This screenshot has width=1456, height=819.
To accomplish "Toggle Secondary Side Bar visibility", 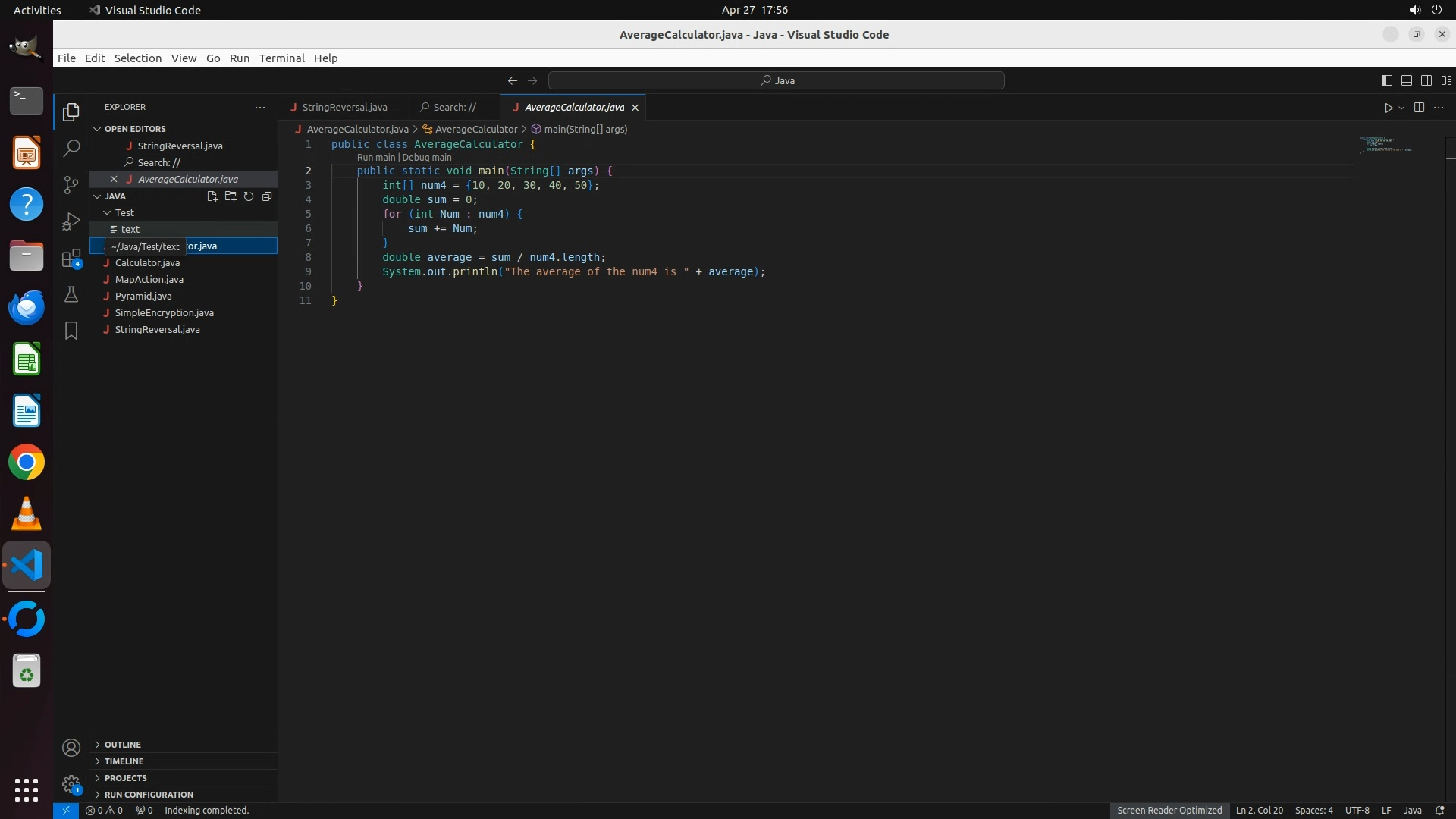I will coord(1426,80).
